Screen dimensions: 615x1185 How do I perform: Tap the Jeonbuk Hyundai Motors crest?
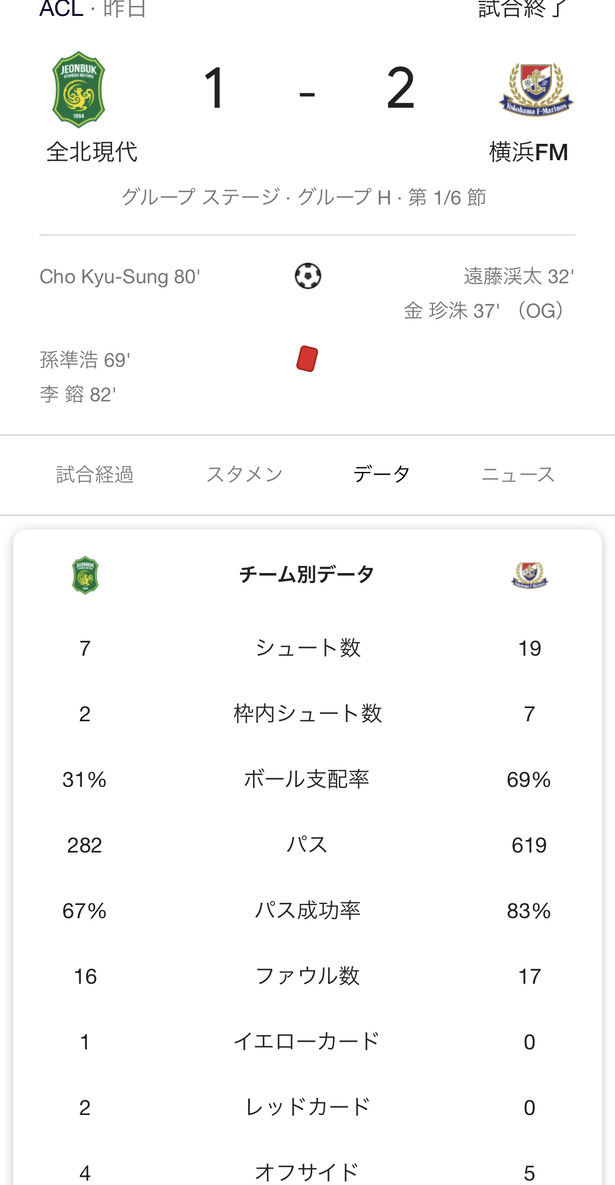pyautogui.click(x=79, y=89)
